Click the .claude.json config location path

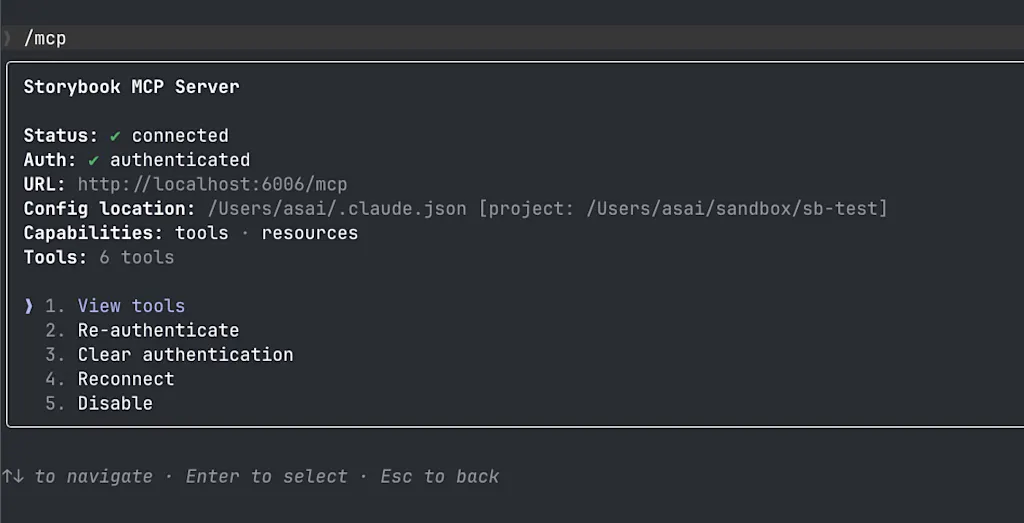[337, 209]
